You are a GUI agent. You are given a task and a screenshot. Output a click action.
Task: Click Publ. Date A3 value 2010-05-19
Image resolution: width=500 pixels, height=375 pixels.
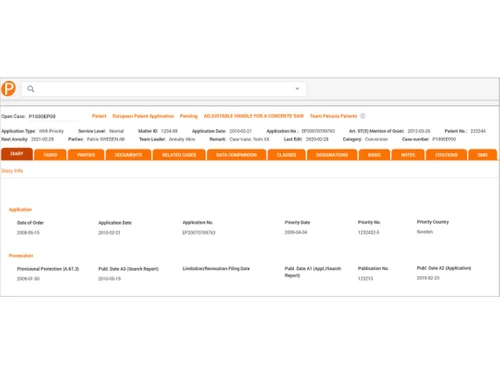[109, 279]
